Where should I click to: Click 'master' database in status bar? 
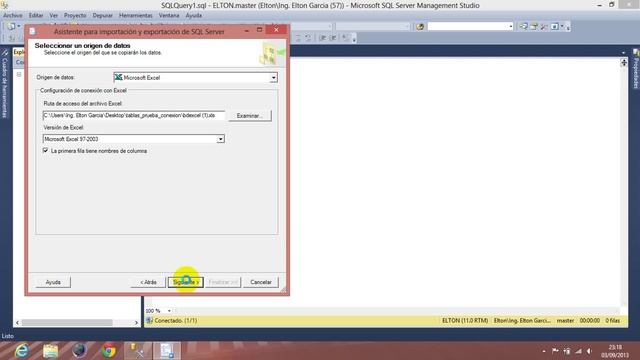coord(565,320)
